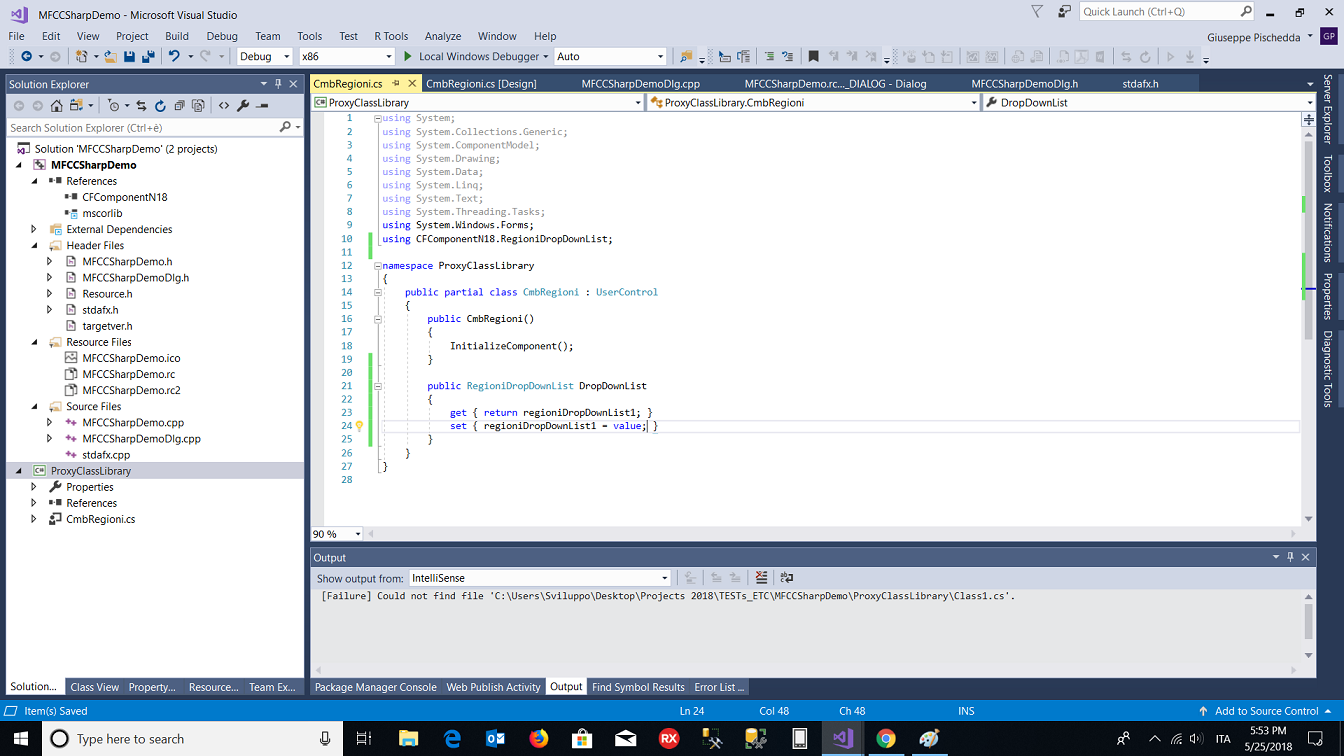The width and height of the screenshot is (1344, 756).
Task: Open the DropDownList member navigation dropdown
Action: click(x=1310, y=102)
